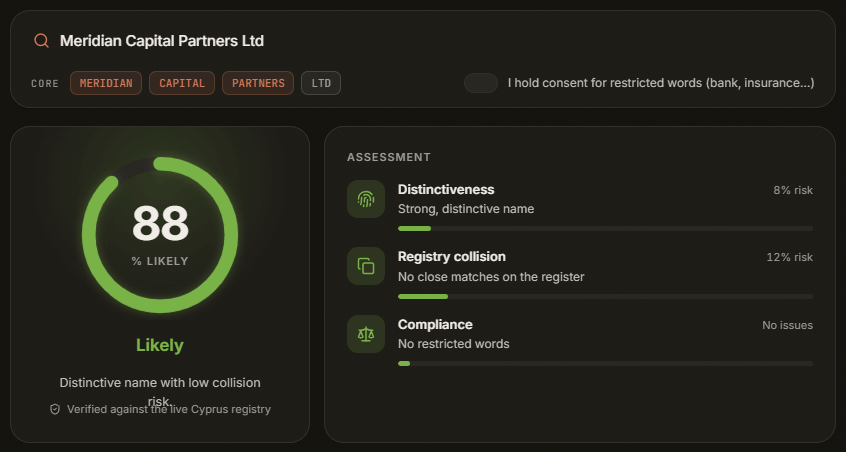The height and width of the screenshot is (452, 846).
Task: Click the '% LIKELY' gauge caption
Action: click(160, 261)
